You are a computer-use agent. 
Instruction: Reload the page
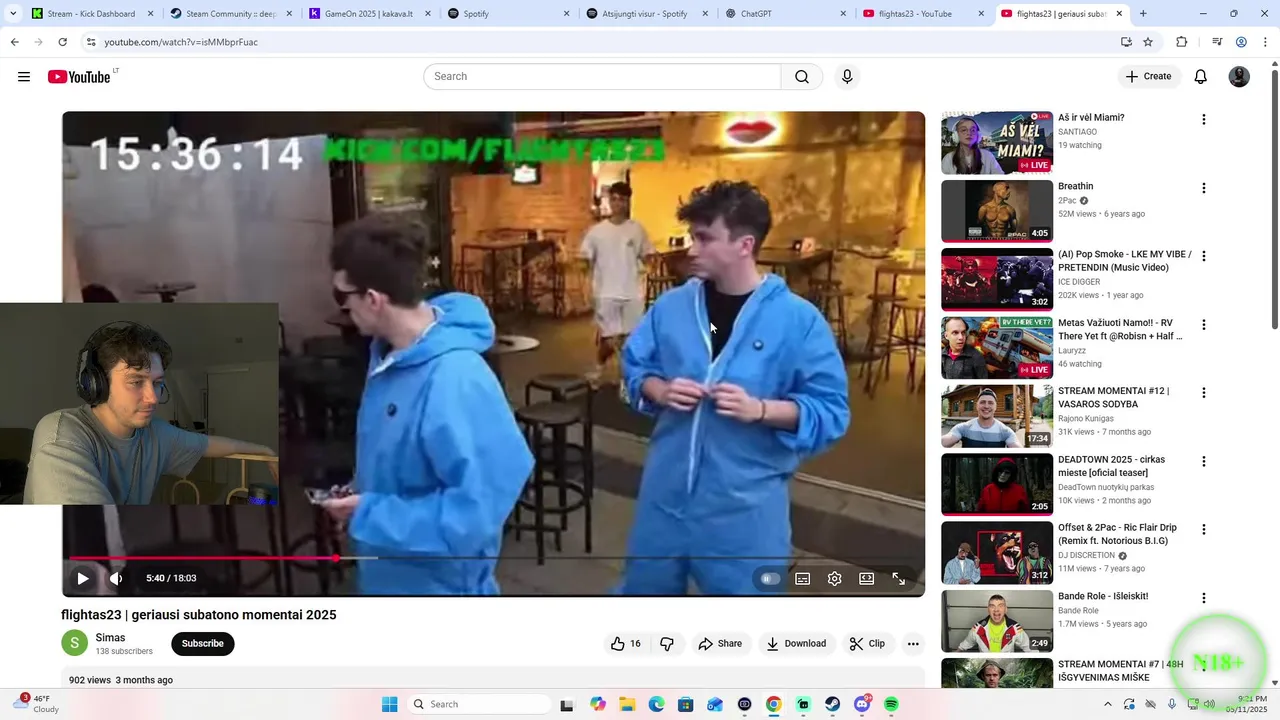[62, 42]
